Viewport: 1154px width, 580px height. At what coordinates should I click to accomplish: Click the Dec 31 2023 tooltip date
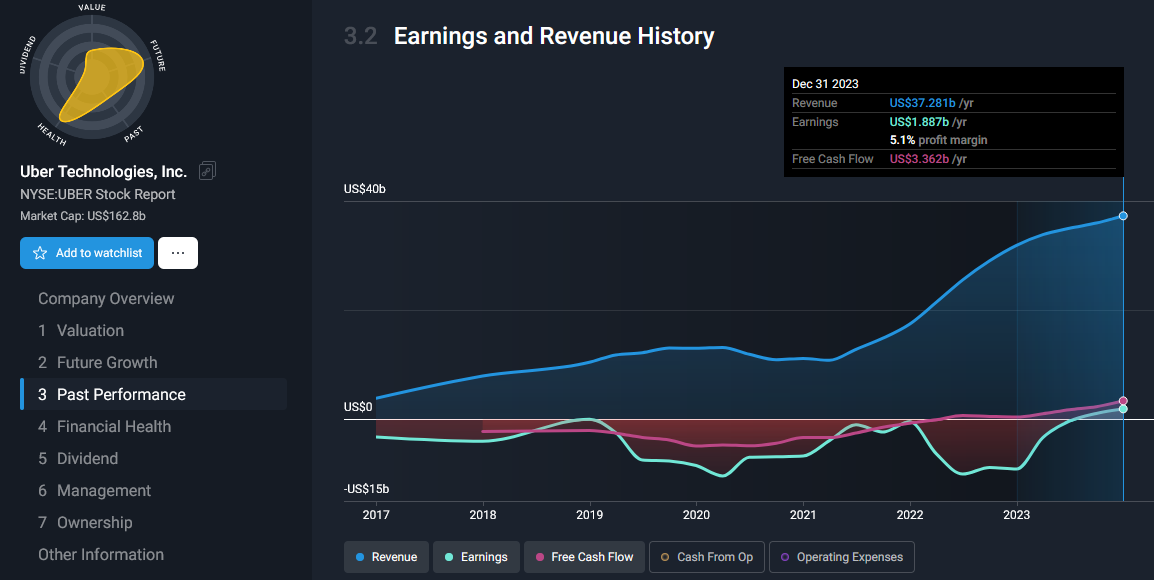825,84
